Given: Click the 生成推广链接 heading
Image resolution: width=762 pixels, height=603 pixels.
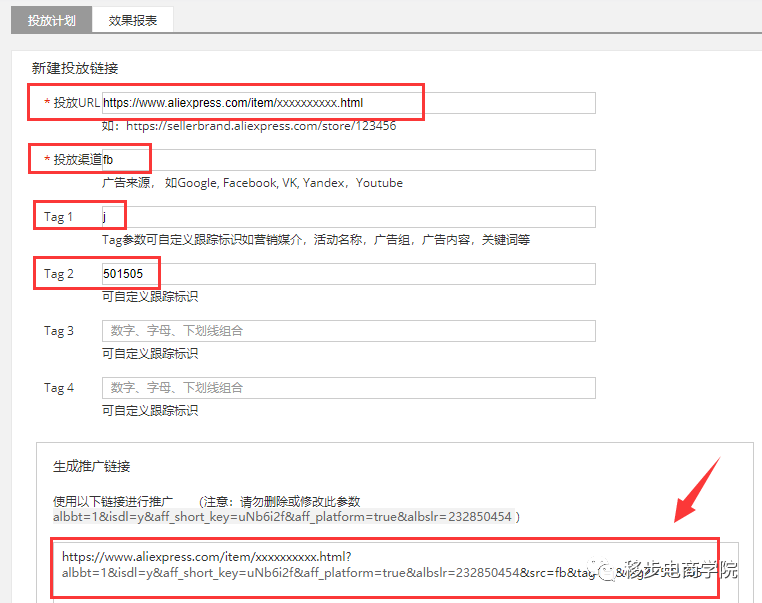Looking at the screenshot, I should [x=91, y=466].
